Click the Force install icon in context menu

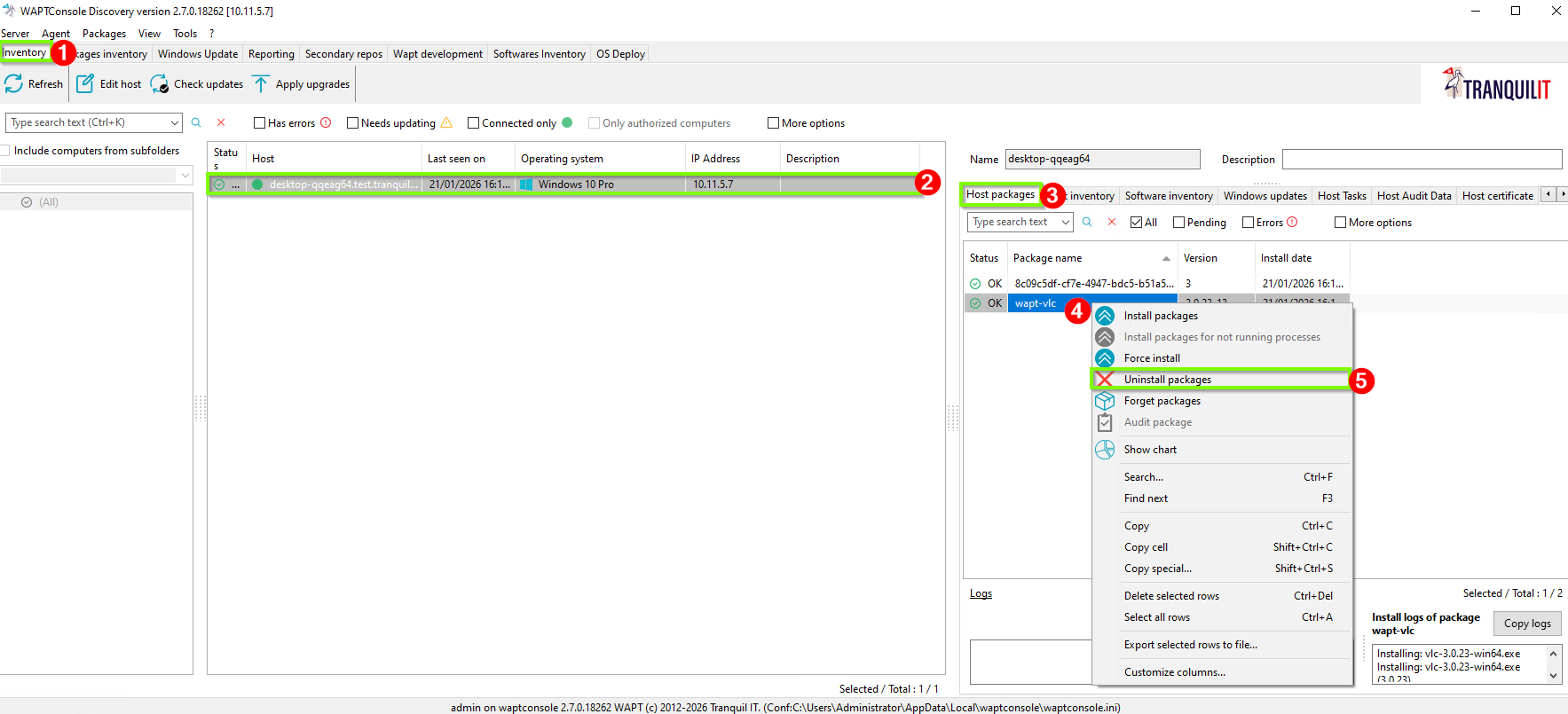[1105, 358]
